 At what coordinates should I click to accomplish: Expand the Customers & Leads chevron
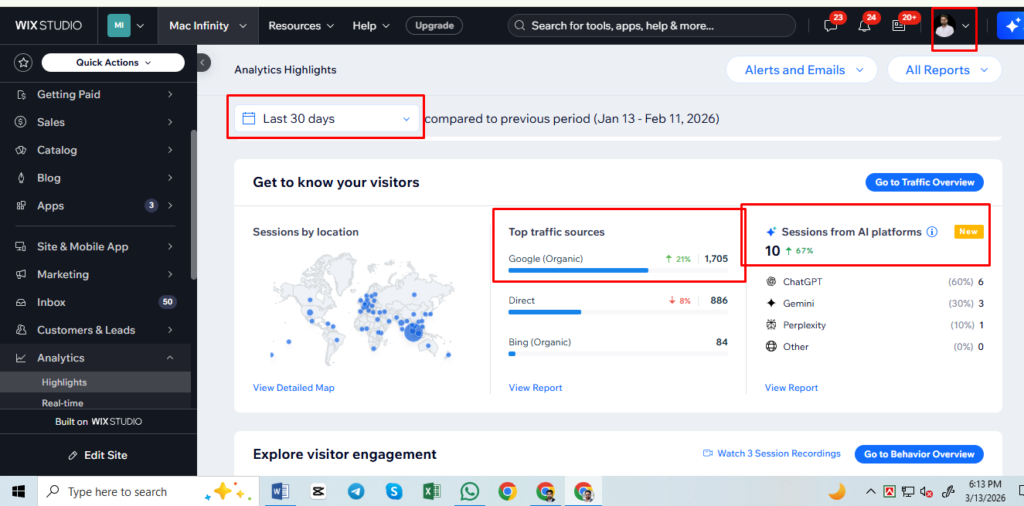pos(170,330)
